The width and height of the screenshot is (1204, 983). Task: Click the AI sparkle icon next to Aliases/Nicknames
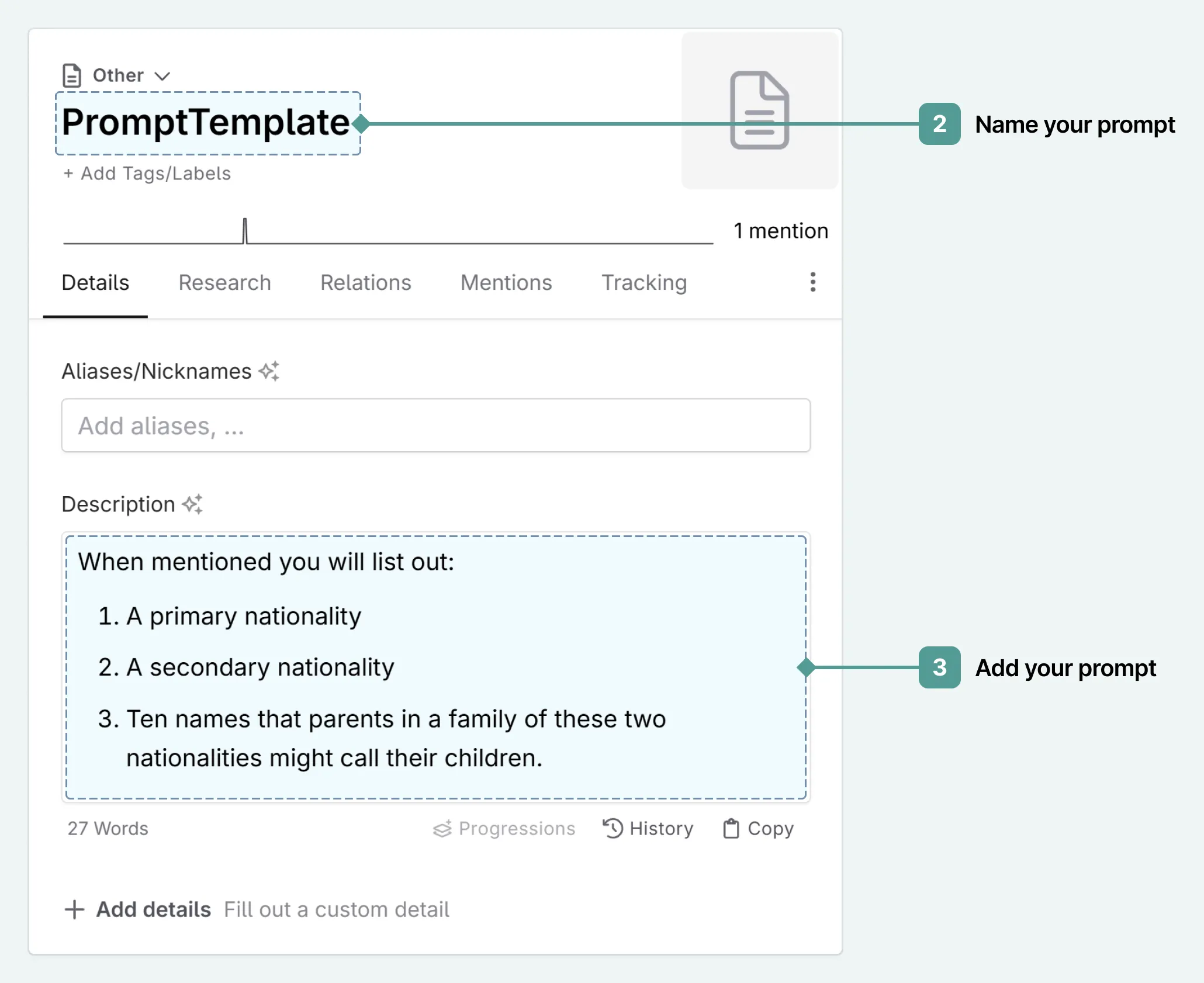point(269,371)
